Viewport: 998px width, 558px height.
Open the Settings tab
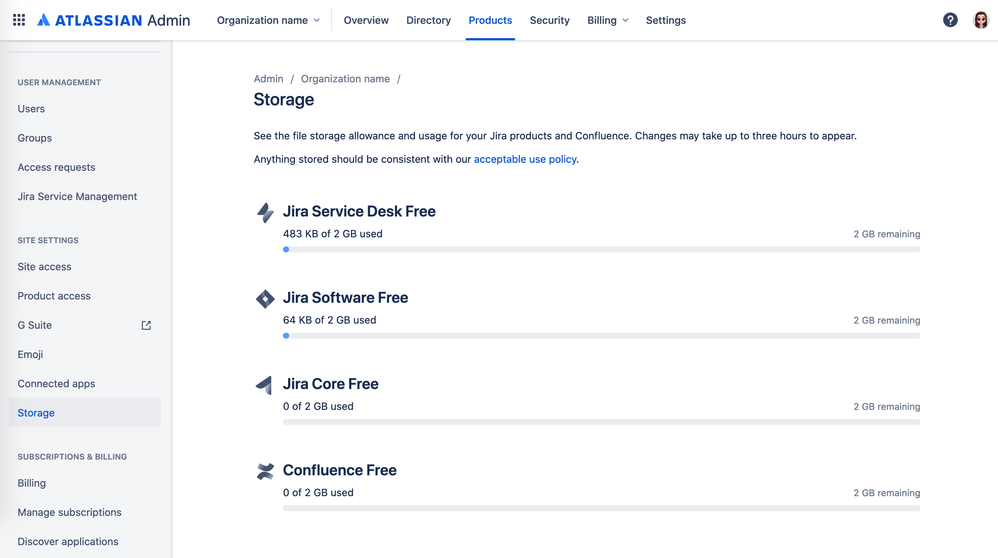point(666,20)
